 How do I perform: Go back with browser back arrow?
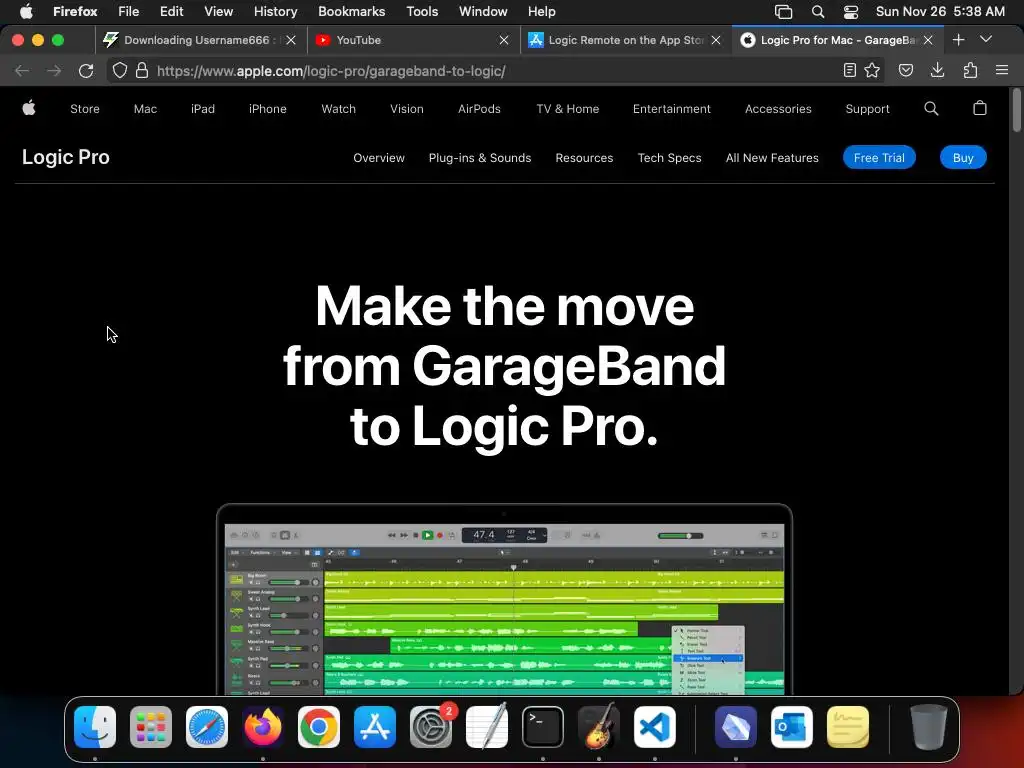(22, 71)
